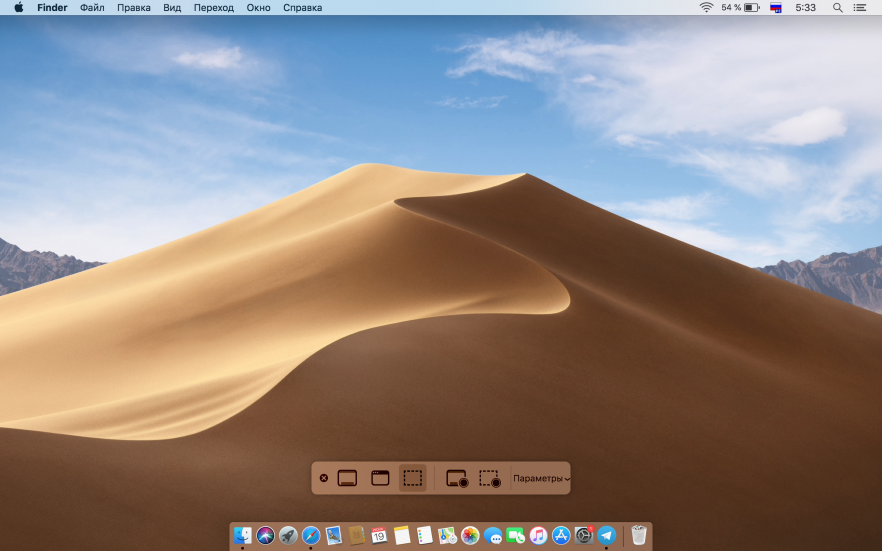Image resolution: width=882 pixels, height=551 pixels.
Task: Open Notification Center icon
Action: (860, 8)
